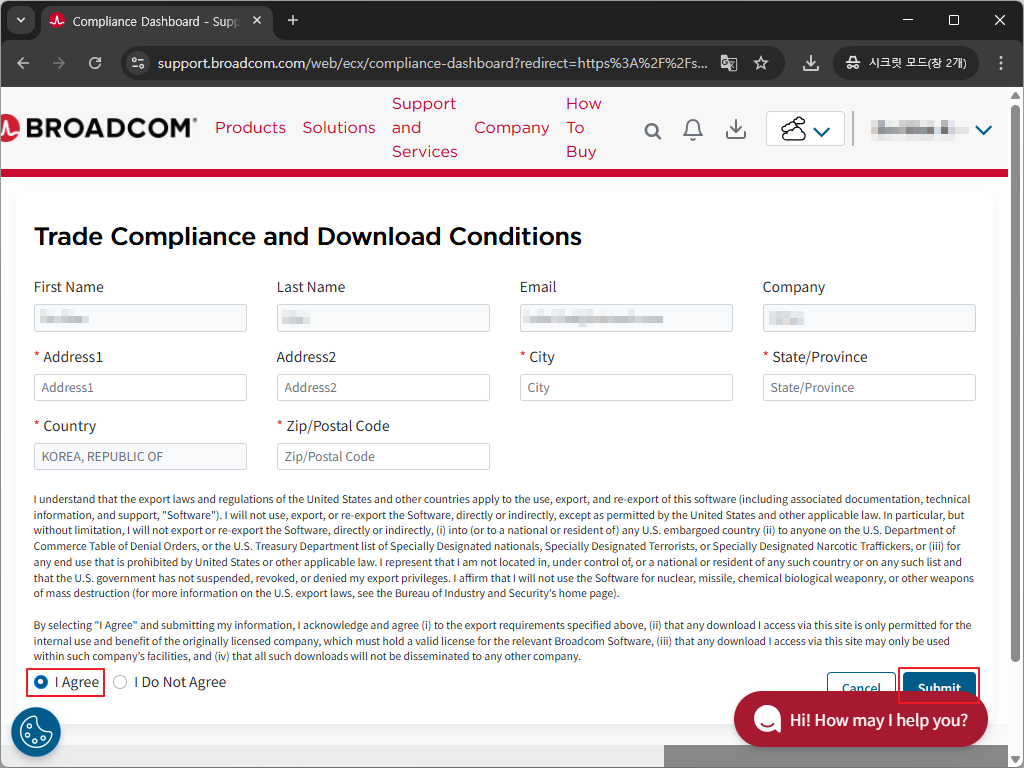The image size is (1024, 768).
Task: Open the Hi! How may I help you chat
Action: tap(861, 720)
